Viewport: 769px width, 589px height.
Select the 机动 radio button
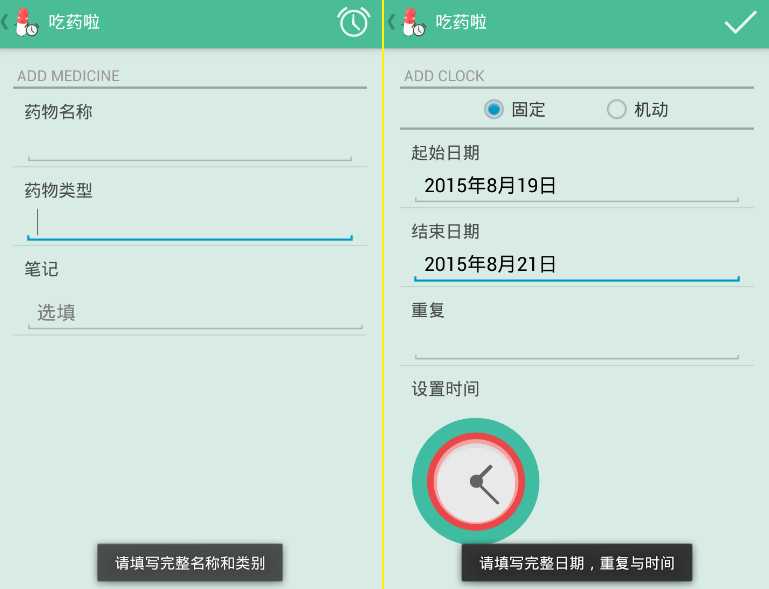point(616,109)
